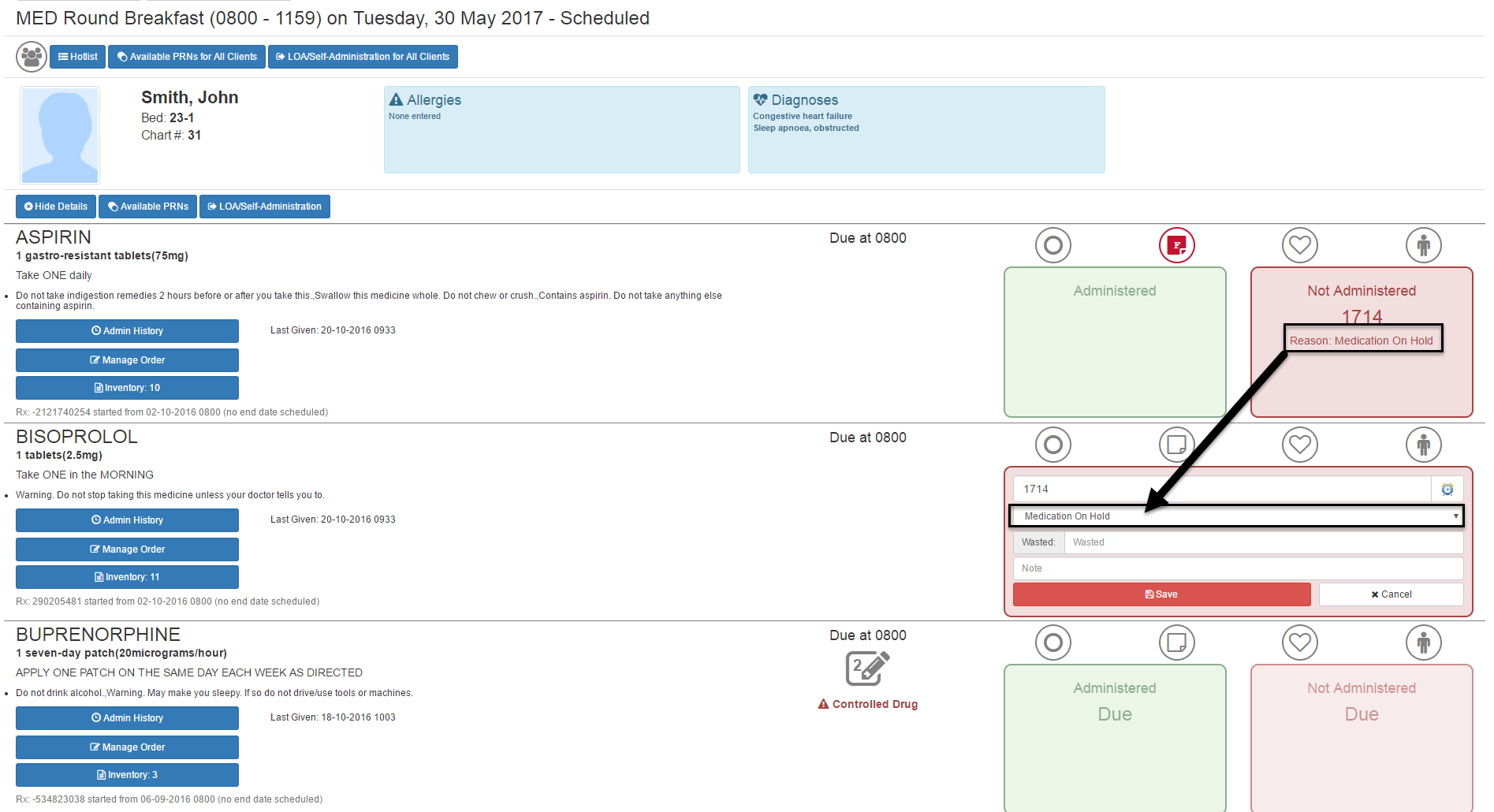1494x812 pixels.
Task: Click the note icon for Buprenorphine
Action: [x=1176, y=643]
